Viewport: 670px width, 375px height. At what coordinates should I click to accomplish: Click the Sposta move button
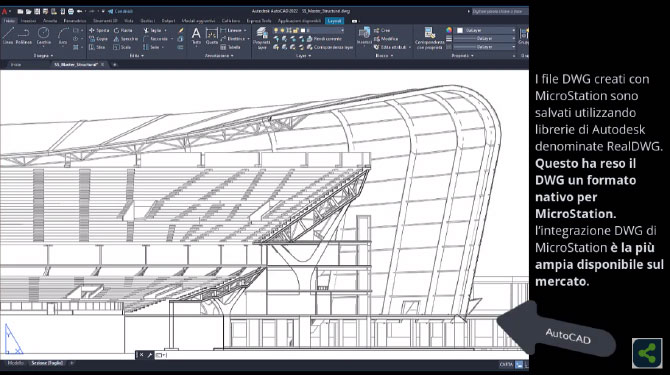pos(99,30)
